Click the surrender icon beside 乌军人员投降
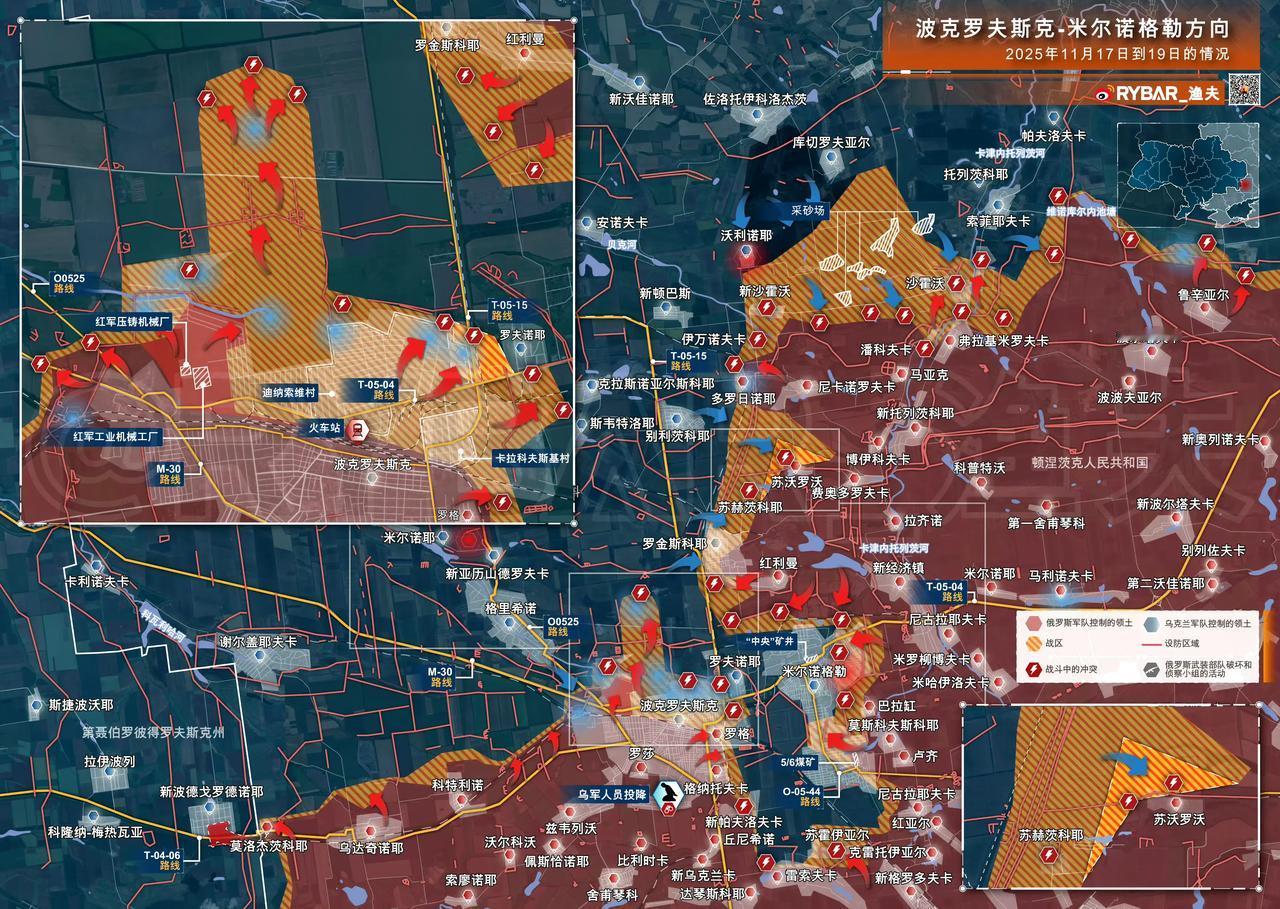The image size is (1280, 909). (664, 794)
